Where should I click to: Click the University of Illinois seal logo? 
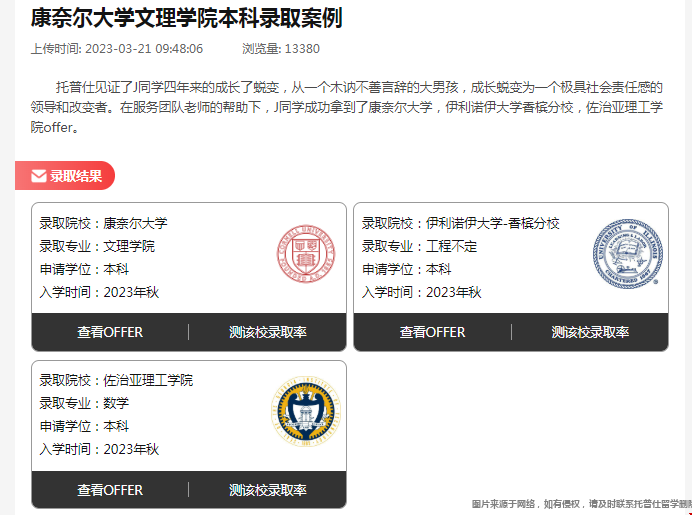(628, 254)
